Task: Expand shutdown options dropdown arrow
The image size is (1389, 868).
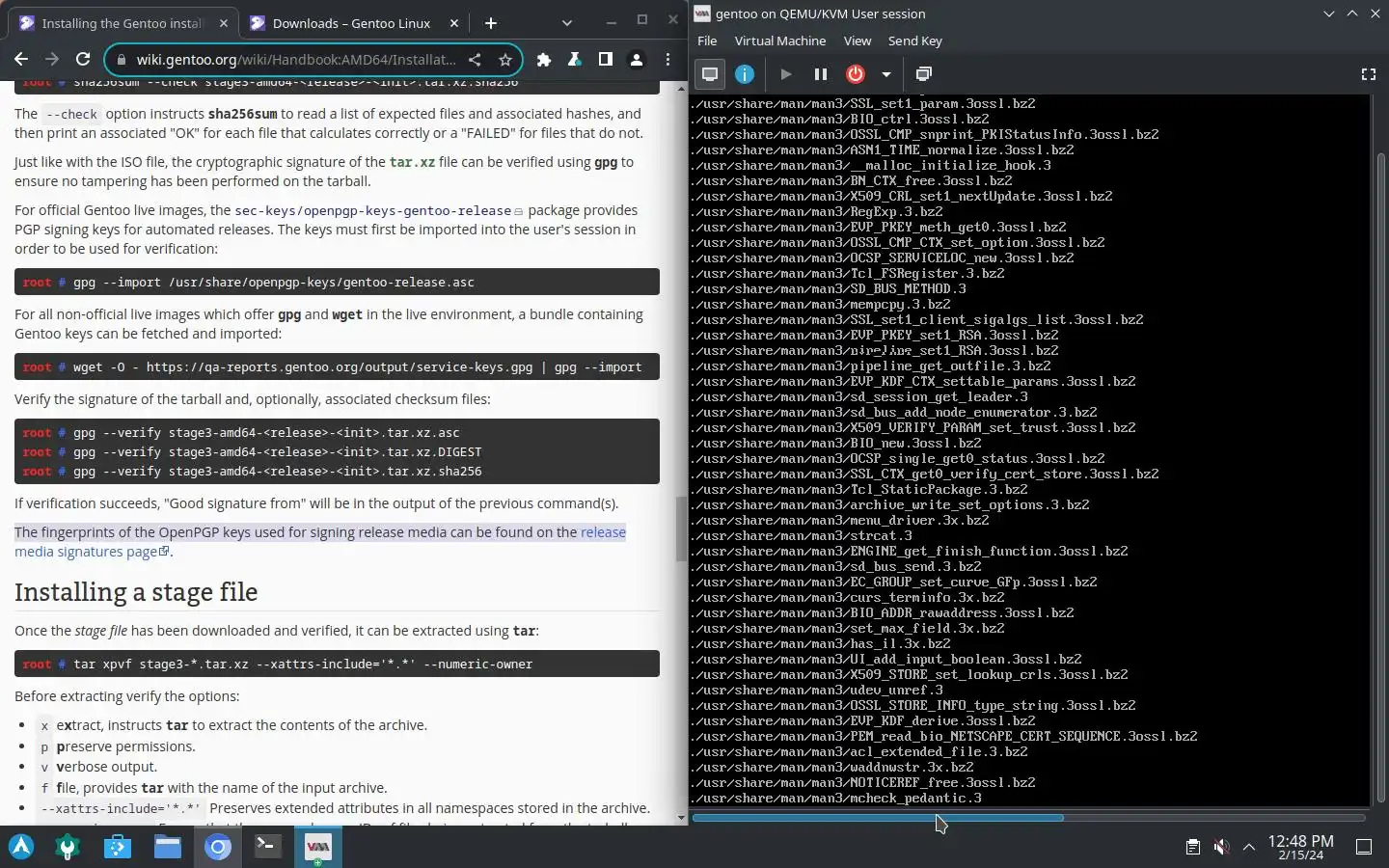Action: [885, 74]
